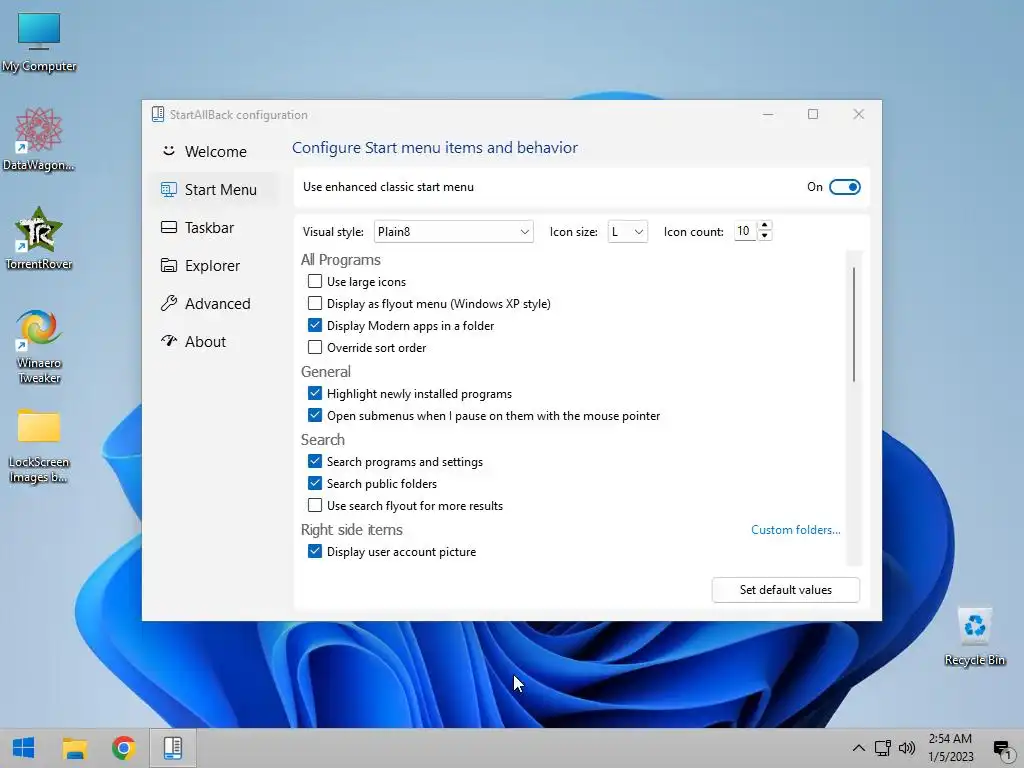Viewport: 1024px width, 768px height.
Task: Open the Visual style Plain8 dropdown
Action: [453, 231]
